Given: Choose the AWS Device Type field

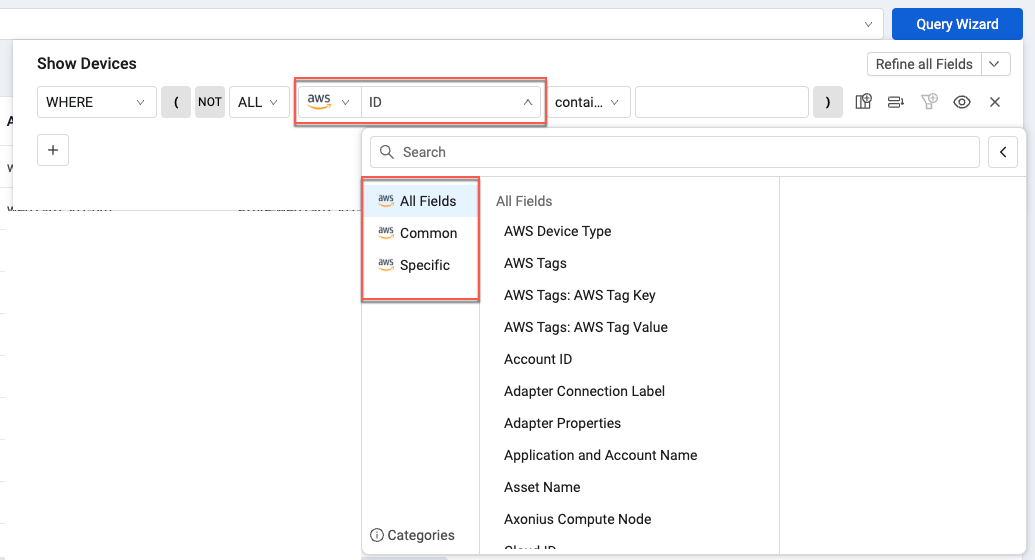Looking at the screenshot, I should click(558, 231).
